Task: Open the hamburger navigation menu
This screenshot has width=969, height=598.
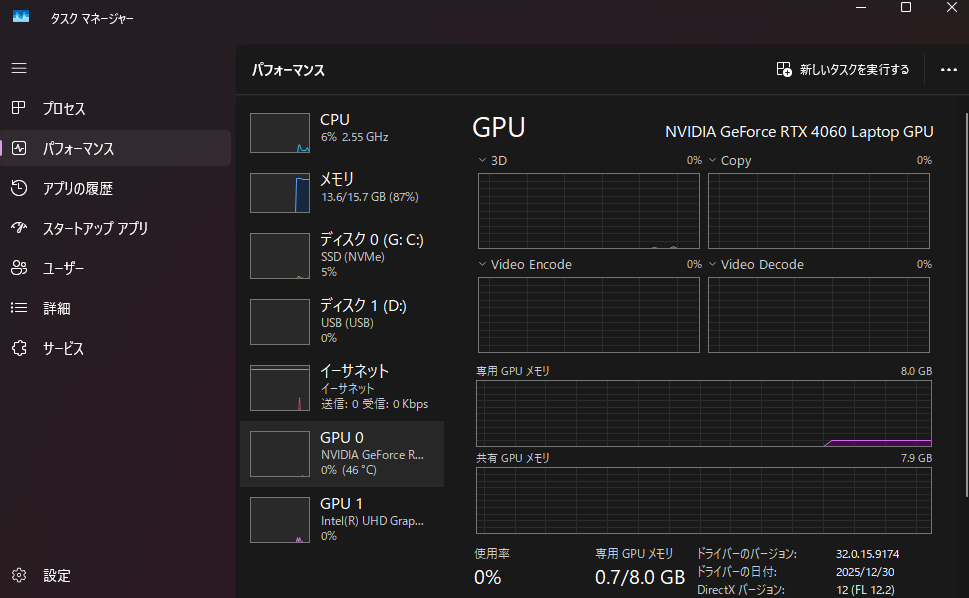Action: pos(19,68)
